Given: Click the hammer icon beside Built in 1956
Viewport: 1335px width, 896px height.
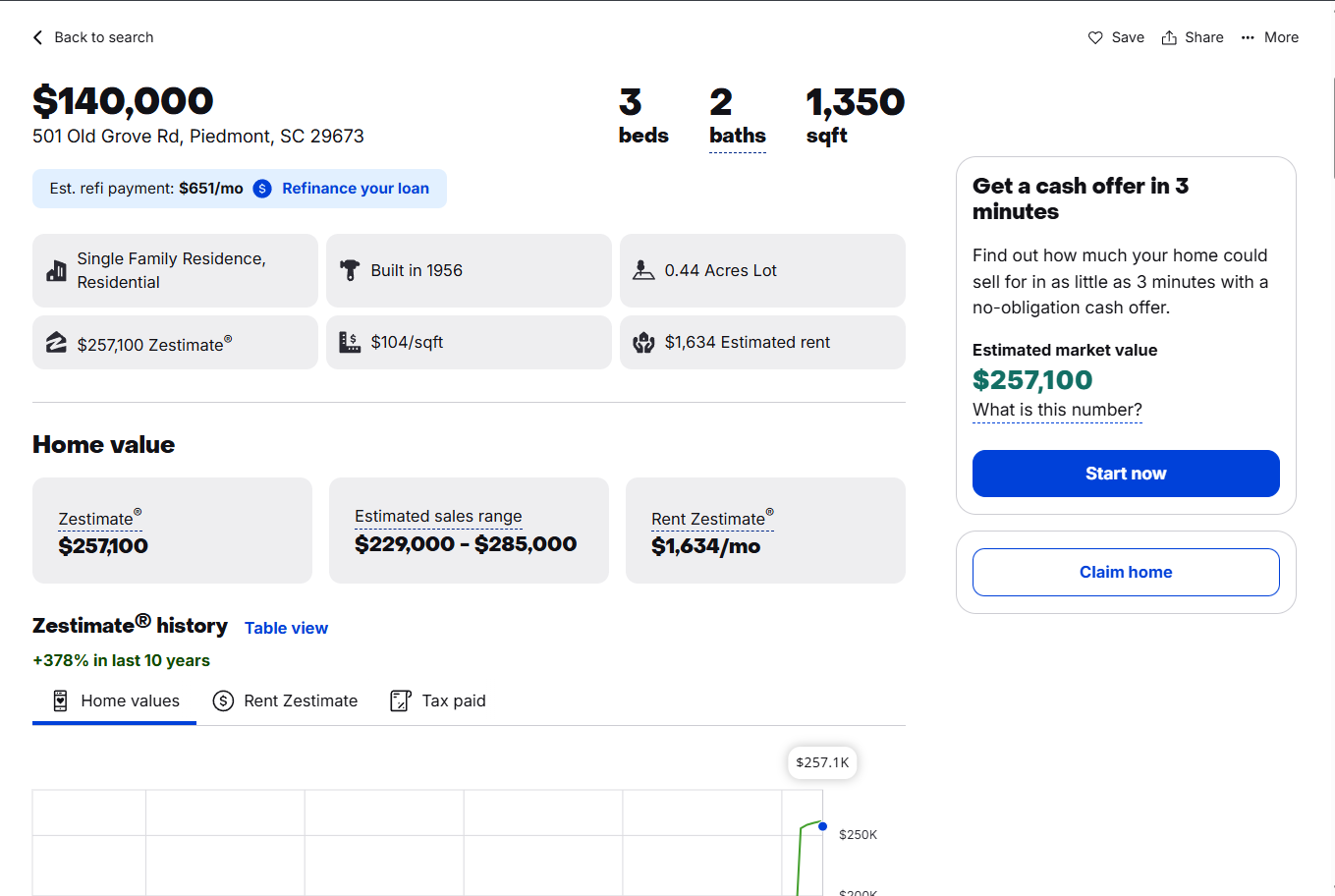Looking at the screenshot, I should (350, 270).
